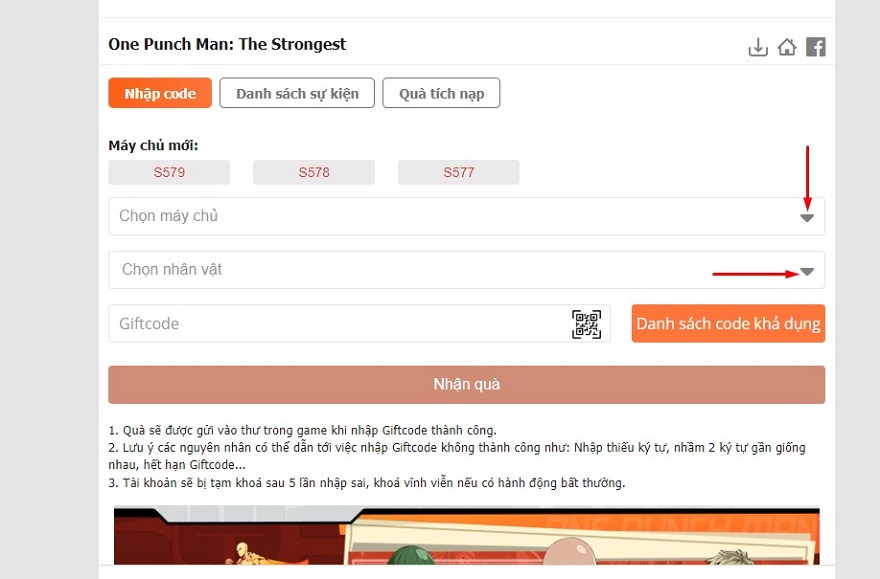Click the One Punch Man: The Strongest title
The width and height of the screenshot is (880, 579).
tap(227, 44)
